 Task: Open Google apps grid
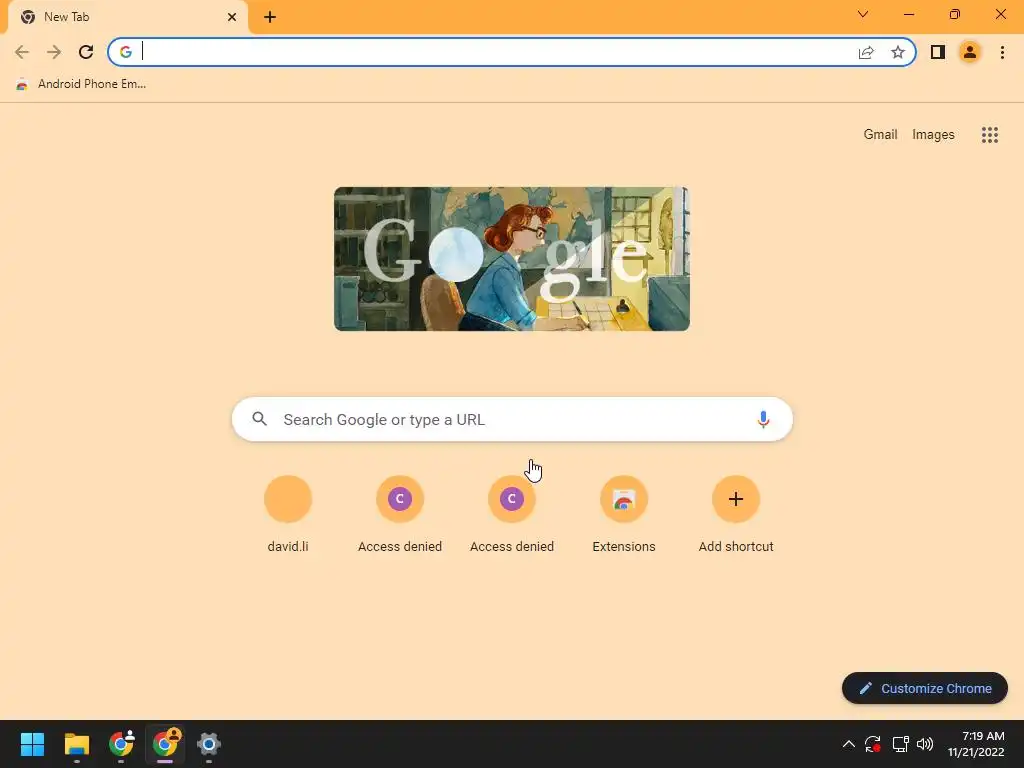(x=989, y=135)
